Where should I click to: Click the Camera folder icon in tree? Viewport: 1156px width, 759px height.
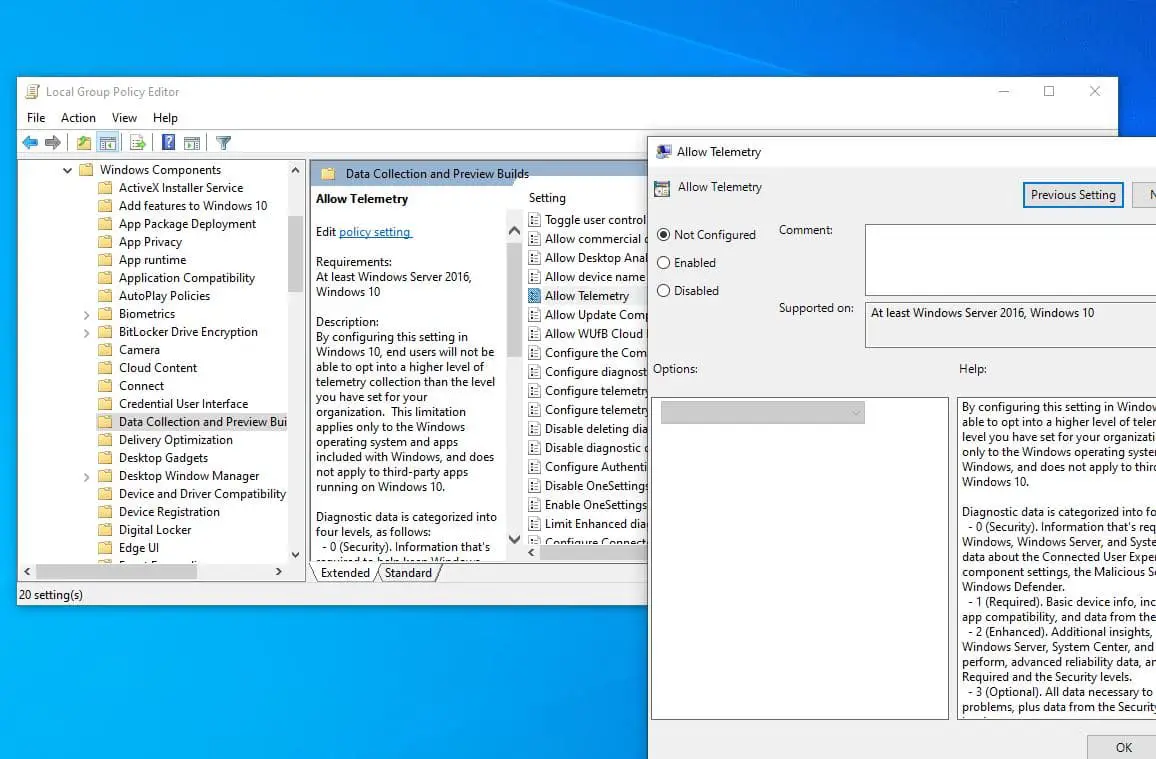[x=105, y=350]
